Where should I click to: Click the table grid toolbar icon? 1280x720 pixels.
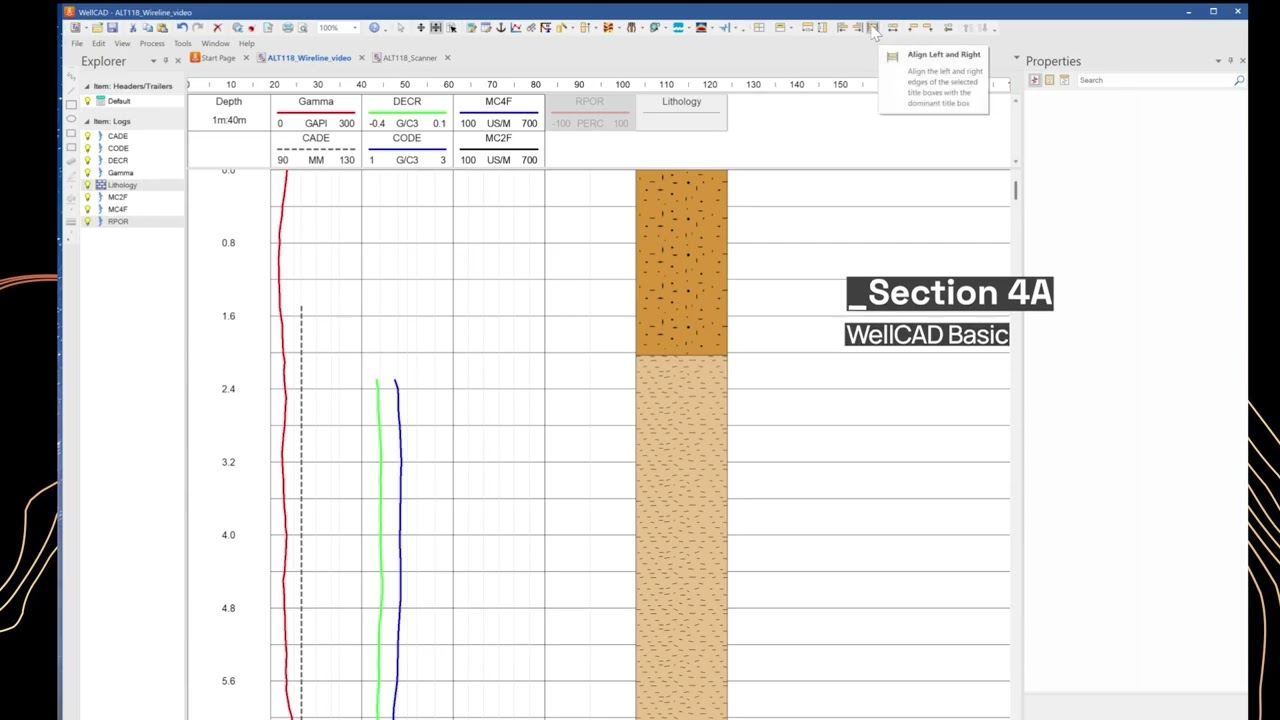(759, 28)
